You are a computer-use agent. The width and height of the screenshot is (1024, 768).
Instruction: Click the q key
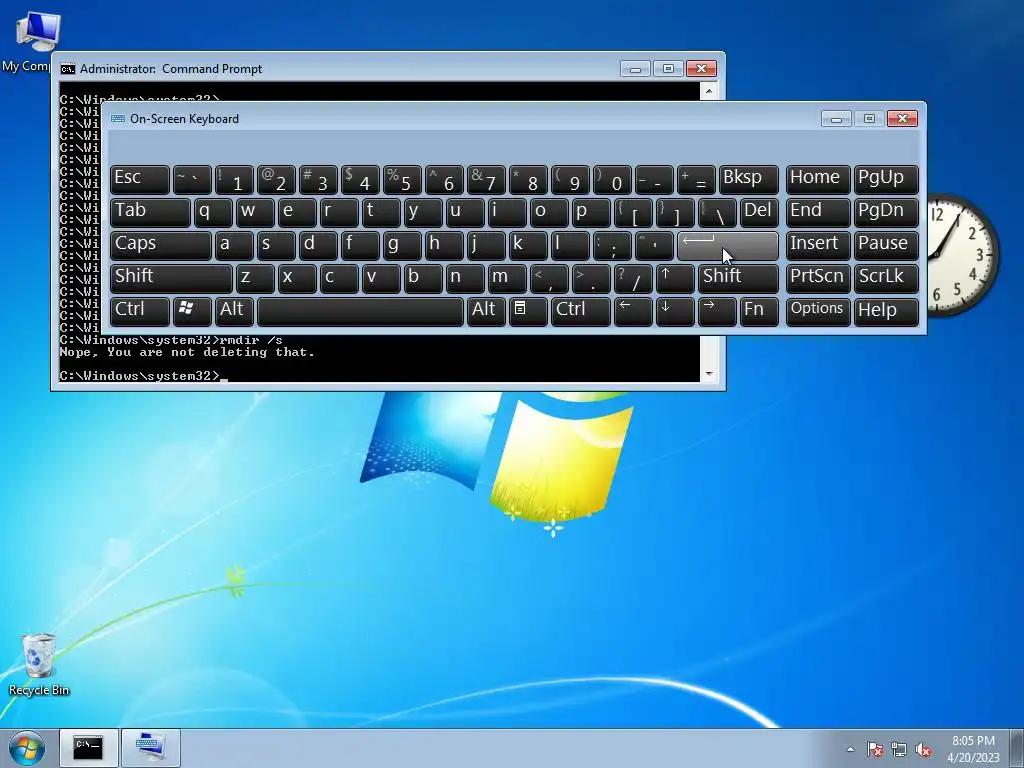(213, 213)
